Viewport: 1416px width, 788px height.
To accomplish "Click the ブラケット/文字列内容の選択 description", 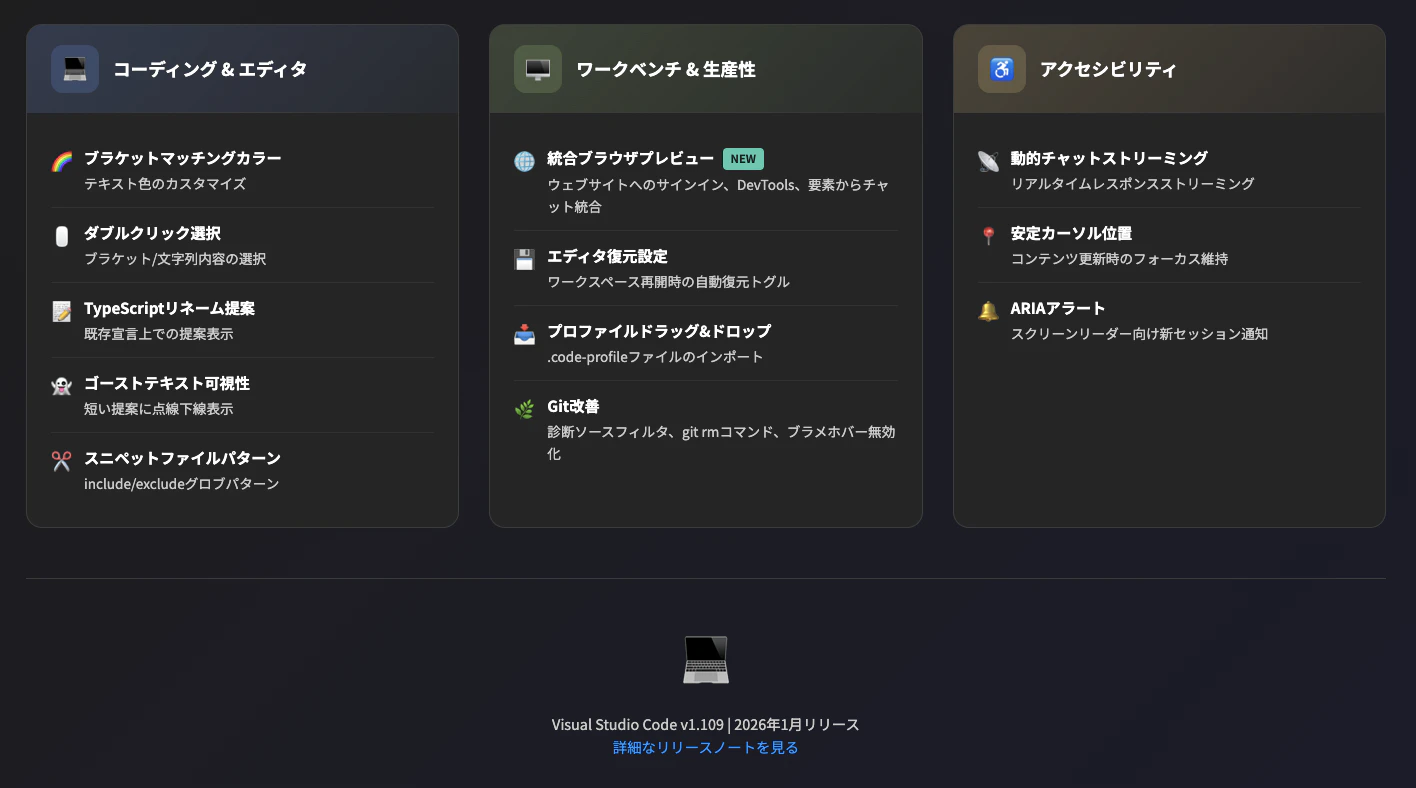I will 175,259.
